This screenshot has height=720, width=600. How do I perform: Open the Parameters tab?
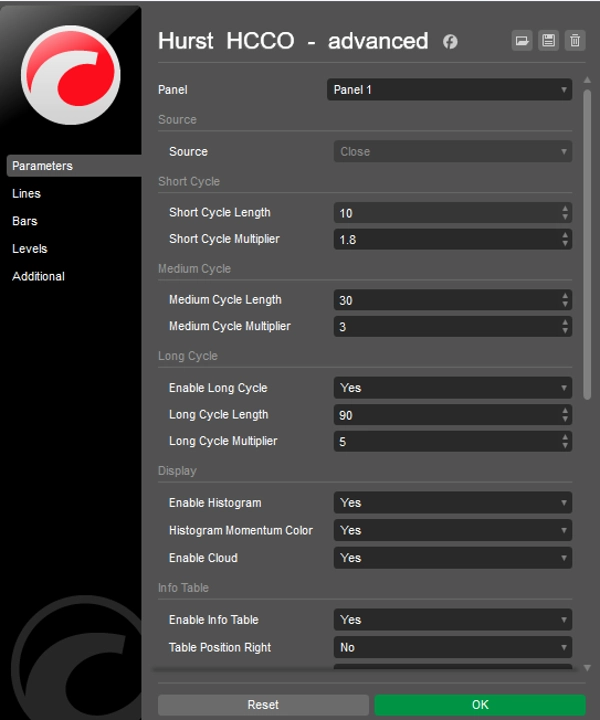pos(74,166)
